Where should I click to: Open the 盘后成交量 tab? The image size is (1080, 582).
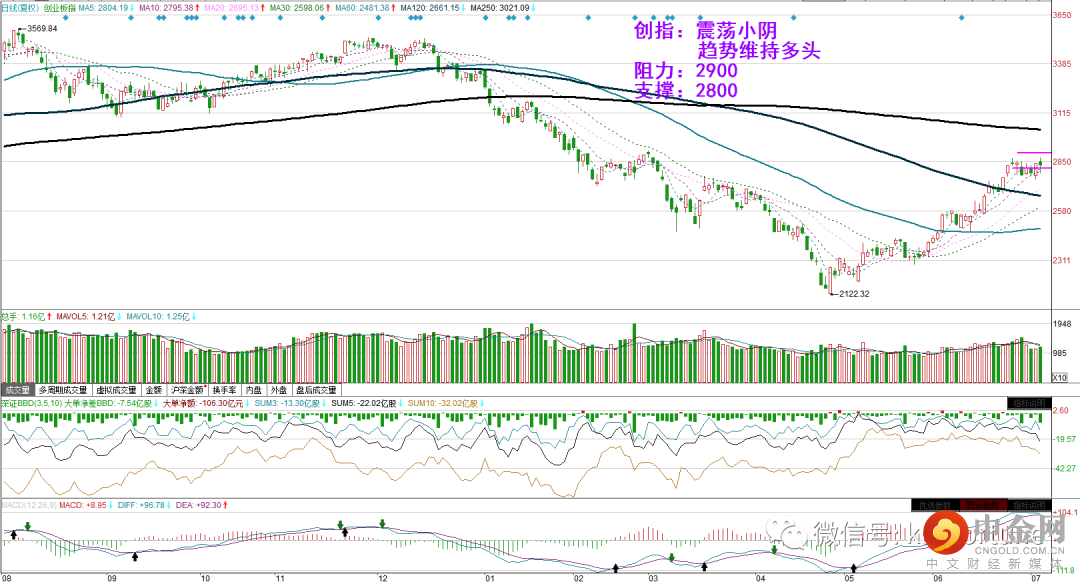(317, 390)
